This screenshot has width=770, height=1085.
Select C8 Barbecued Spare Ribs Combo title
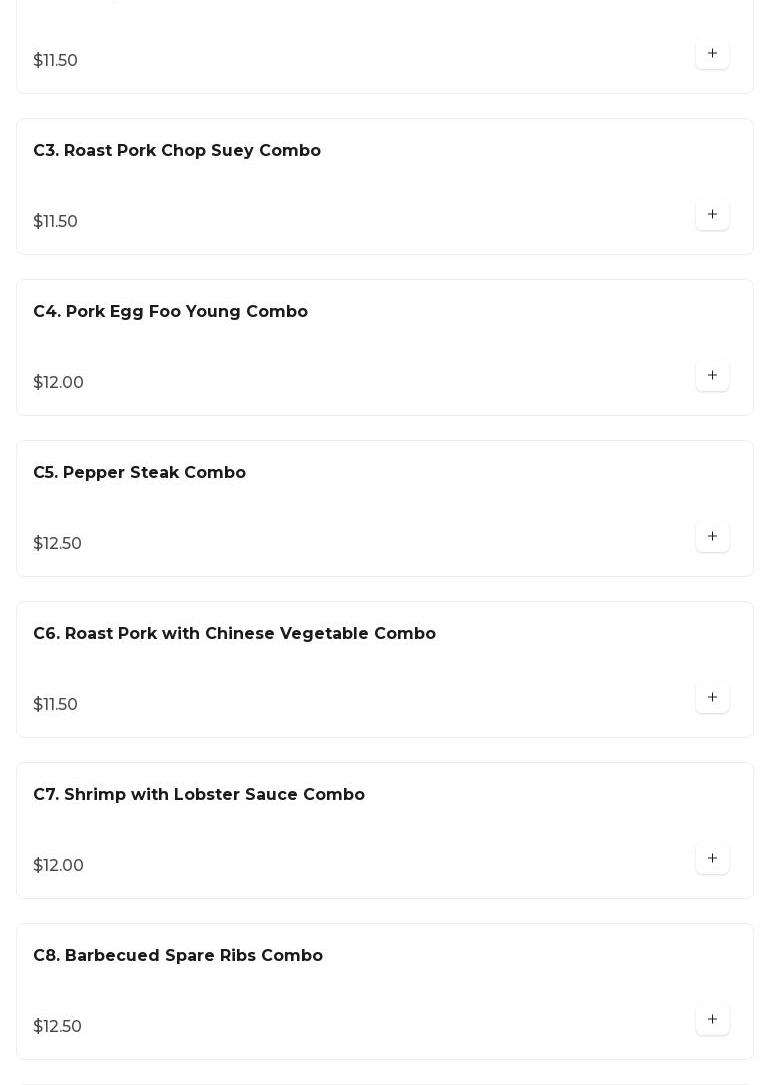[x=178, y=956]
